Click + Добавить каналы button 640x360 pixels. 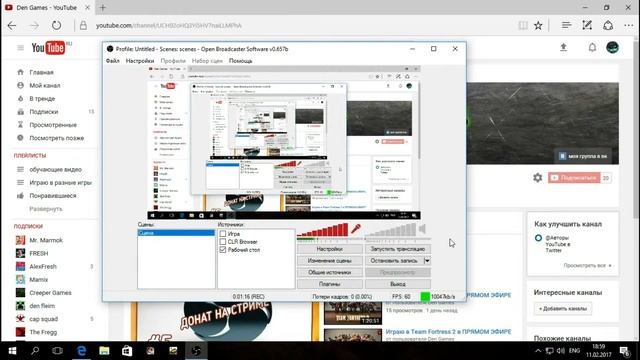[563, 309]
